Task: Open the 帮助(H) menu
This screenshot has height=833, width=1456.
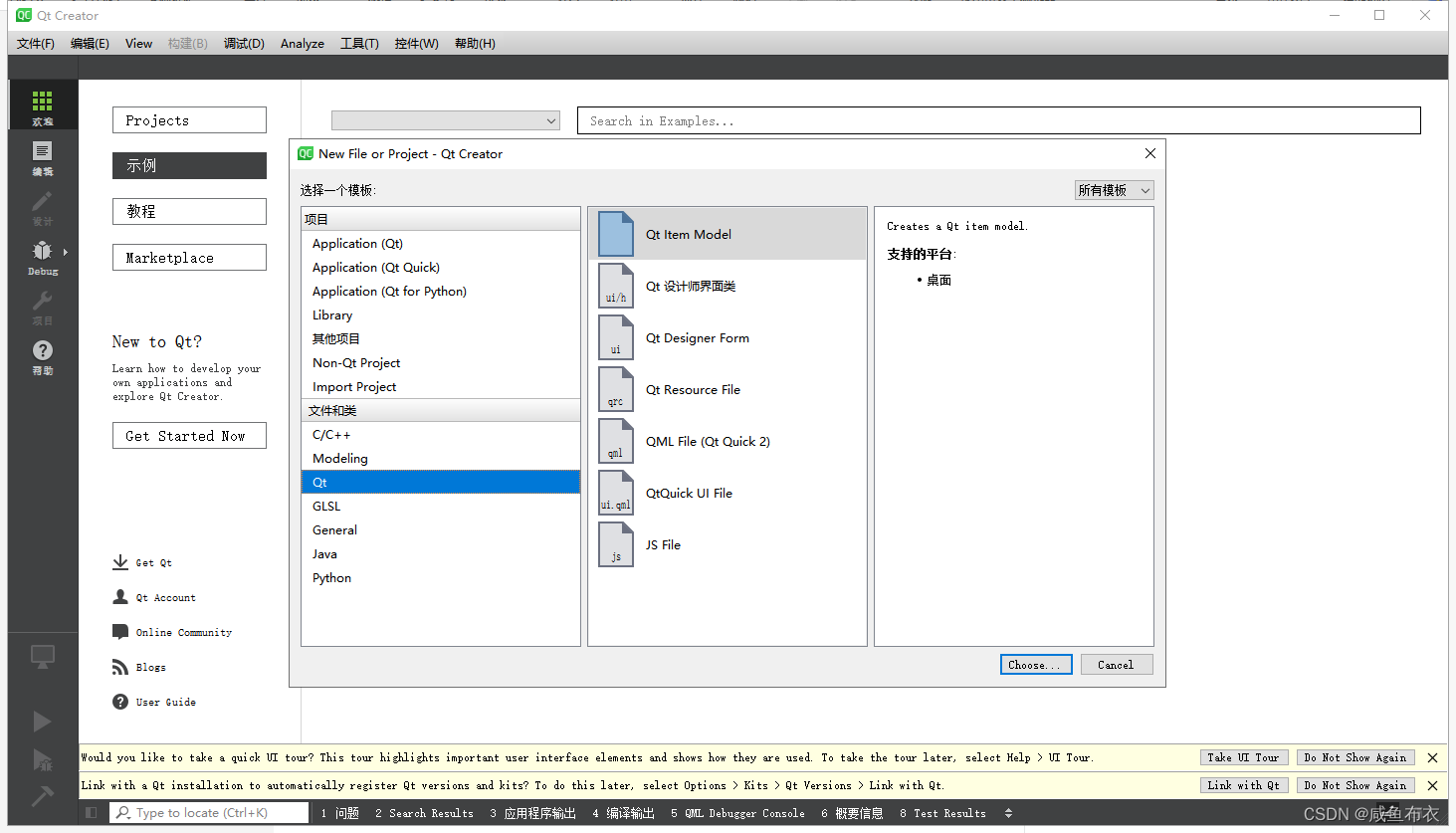Action: click(x=475, y=43)
